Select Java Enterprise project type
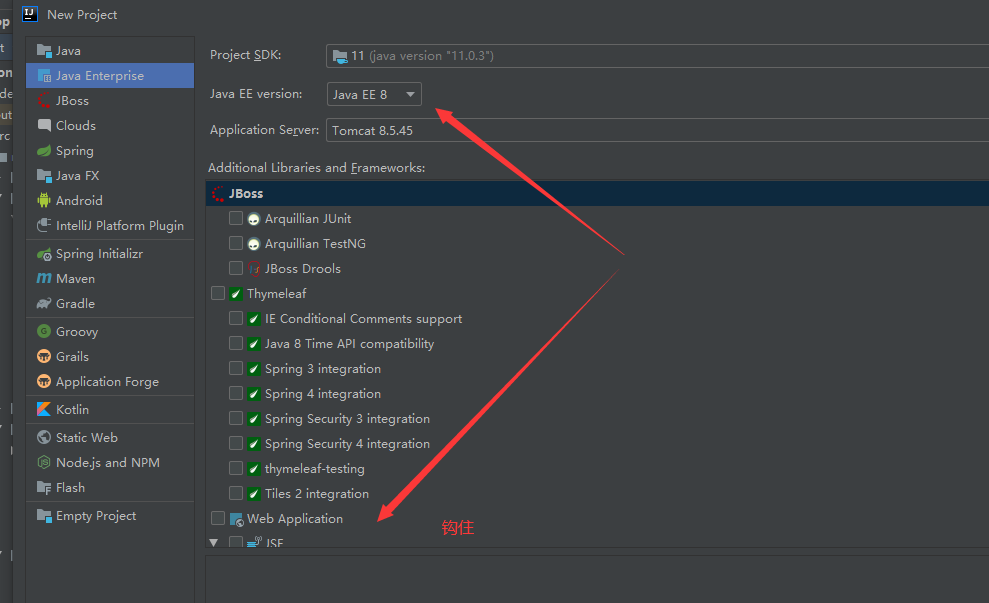Image resolution: width=989 pixels, height=603 pixels. tap(110, 76)
